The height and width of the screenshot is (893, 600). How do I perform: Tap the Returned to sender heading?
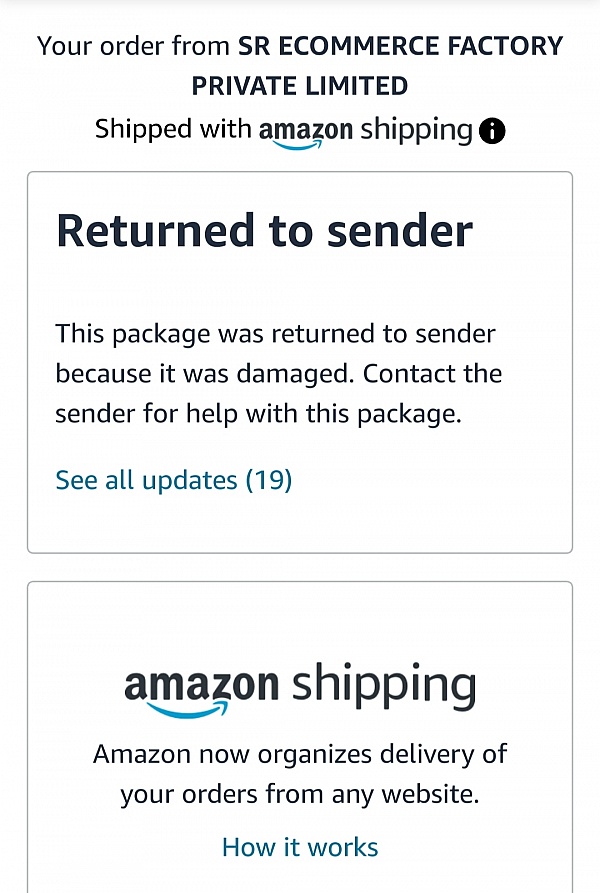pos(264,231)
